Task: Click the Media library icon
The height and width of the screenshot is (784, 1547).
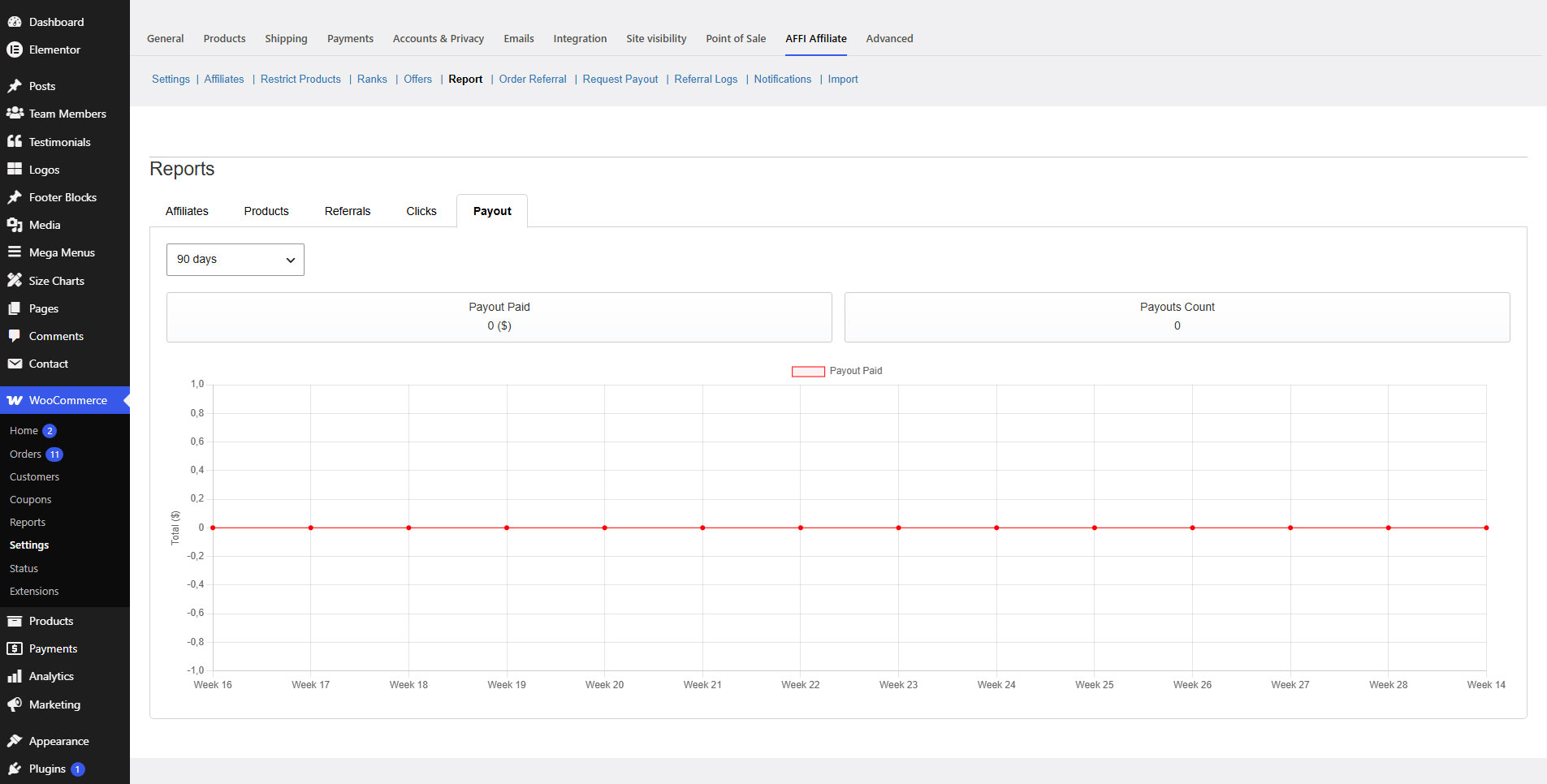Action: [x=15, y=225]
